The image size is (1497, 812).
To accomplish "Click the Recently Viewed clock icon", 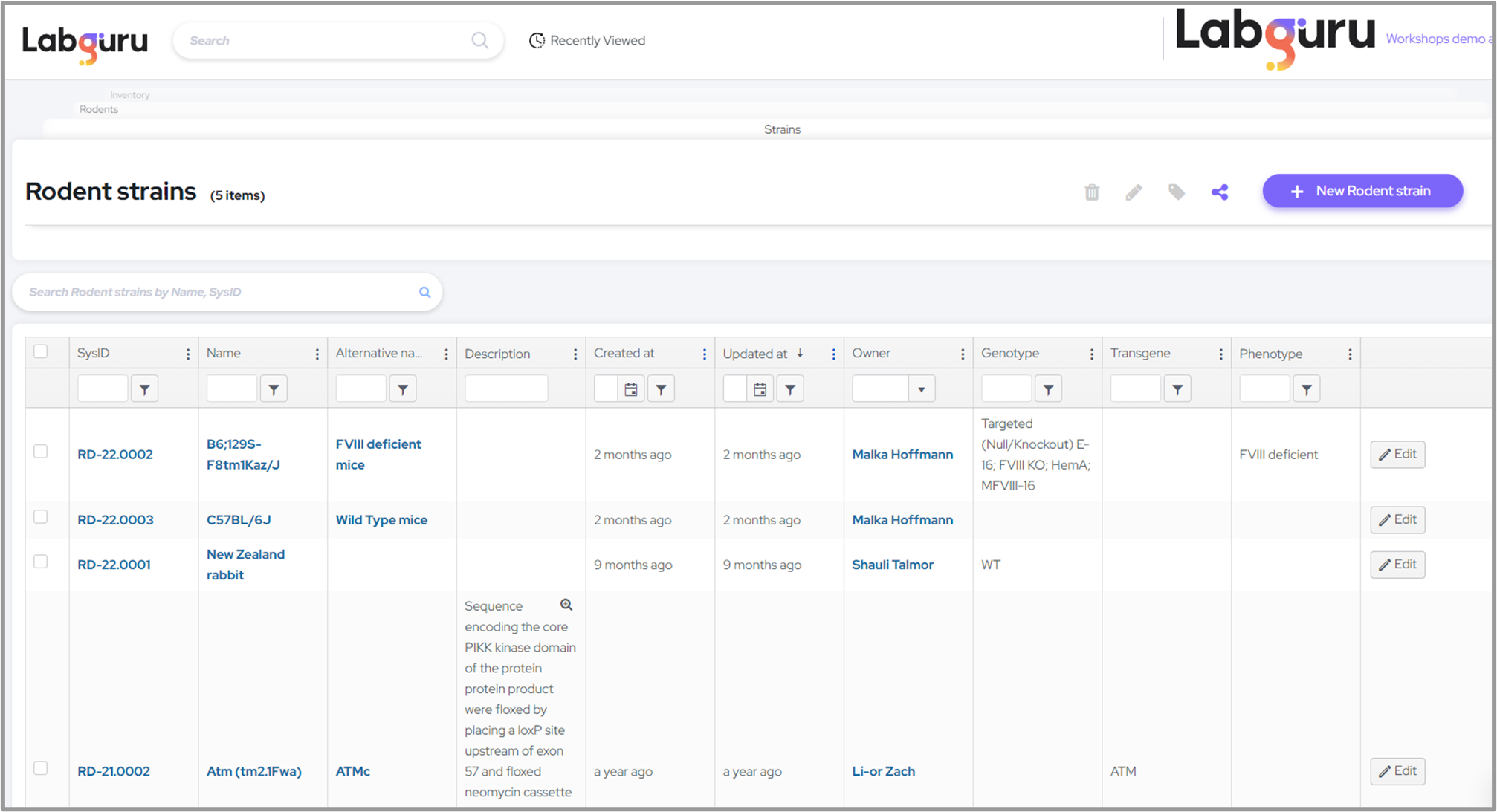I will point(537,41).
